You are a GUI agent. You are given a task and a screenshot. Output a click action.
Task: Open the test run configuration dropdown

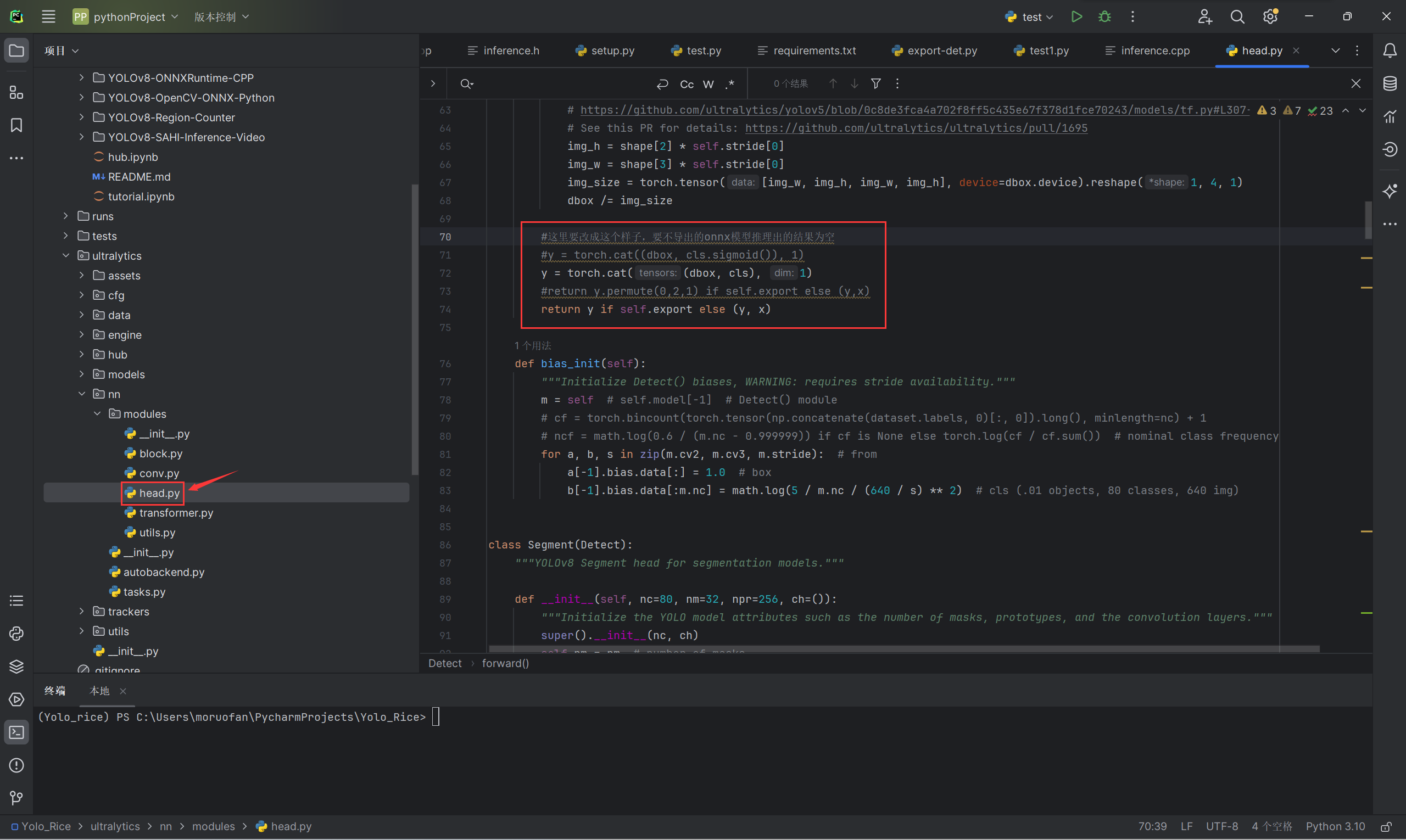tap(1029, 17)
